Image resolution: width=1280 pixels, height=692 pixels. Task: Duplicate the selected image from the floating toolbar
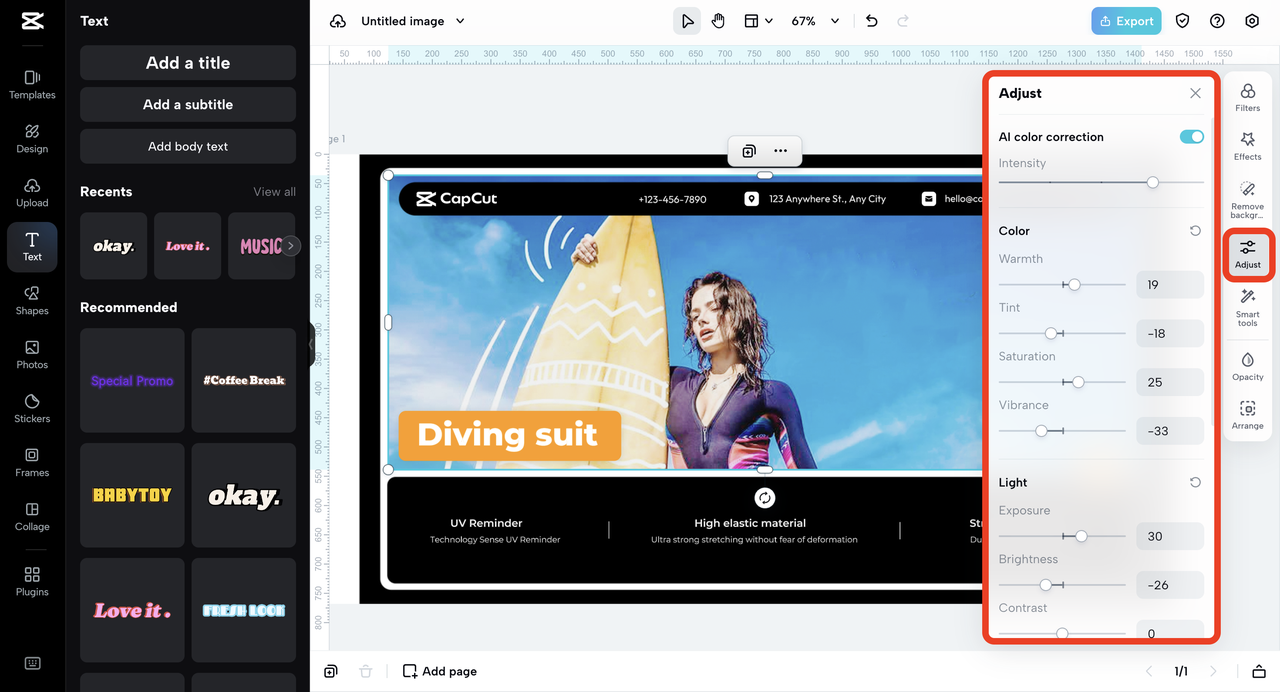[x=749, y=151]
